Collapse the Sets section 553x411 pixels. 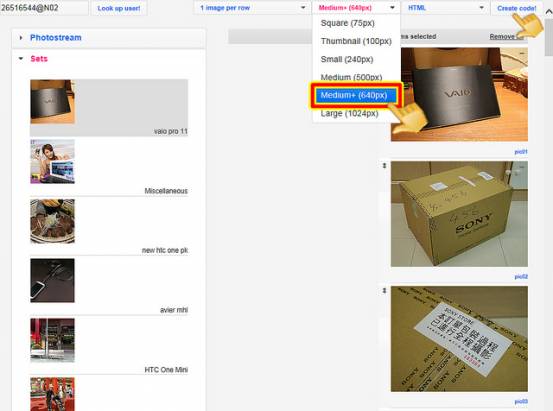pyautogui.click(x=21, y=59)
